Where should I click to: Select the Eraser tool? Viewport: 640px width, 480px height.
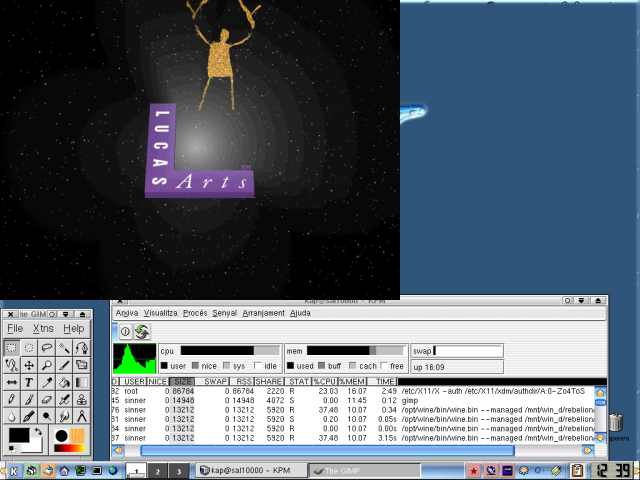coord(47,400)
